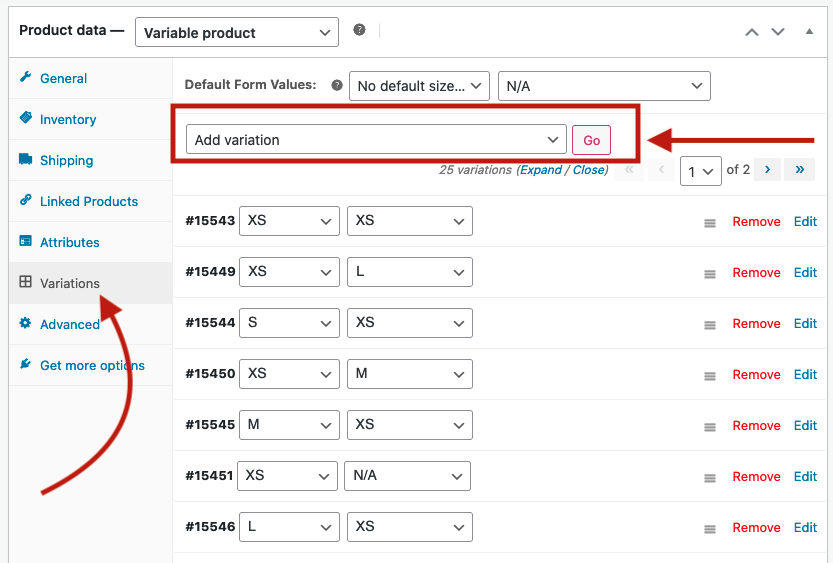Click the help icon next to Default Form Values
The height and width of the screenshot is (563, 833).
pyautogui.click(x=337, y=85)
